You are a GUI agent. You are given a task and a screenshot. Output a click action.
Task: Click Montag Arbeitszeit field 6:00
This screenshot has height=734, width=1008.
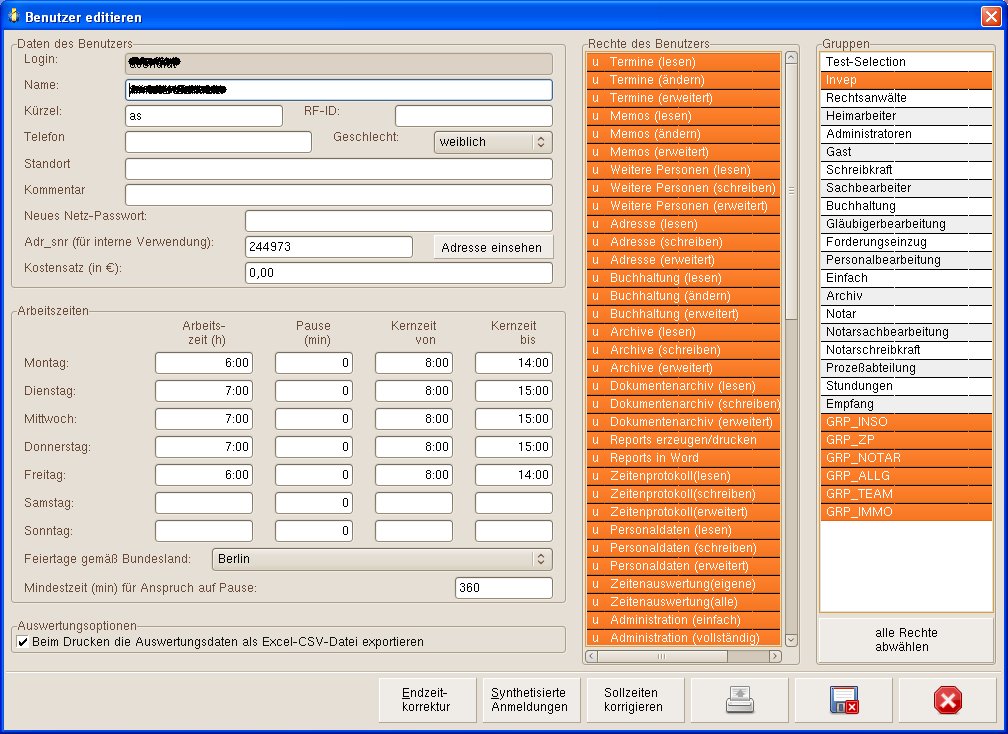click(x=204, y=363)
